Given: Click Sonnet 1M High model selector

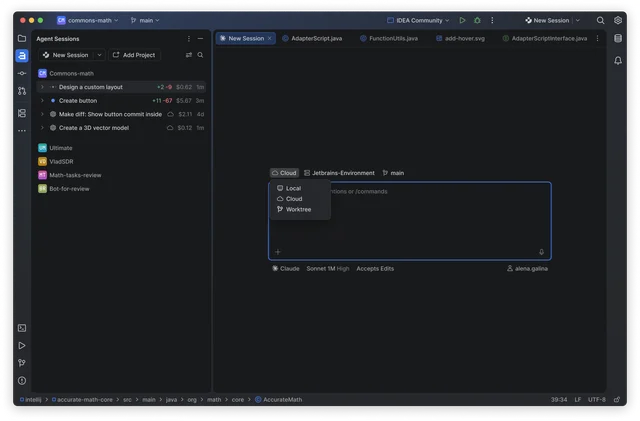Looking at the screenshot, I should point(328,269).
